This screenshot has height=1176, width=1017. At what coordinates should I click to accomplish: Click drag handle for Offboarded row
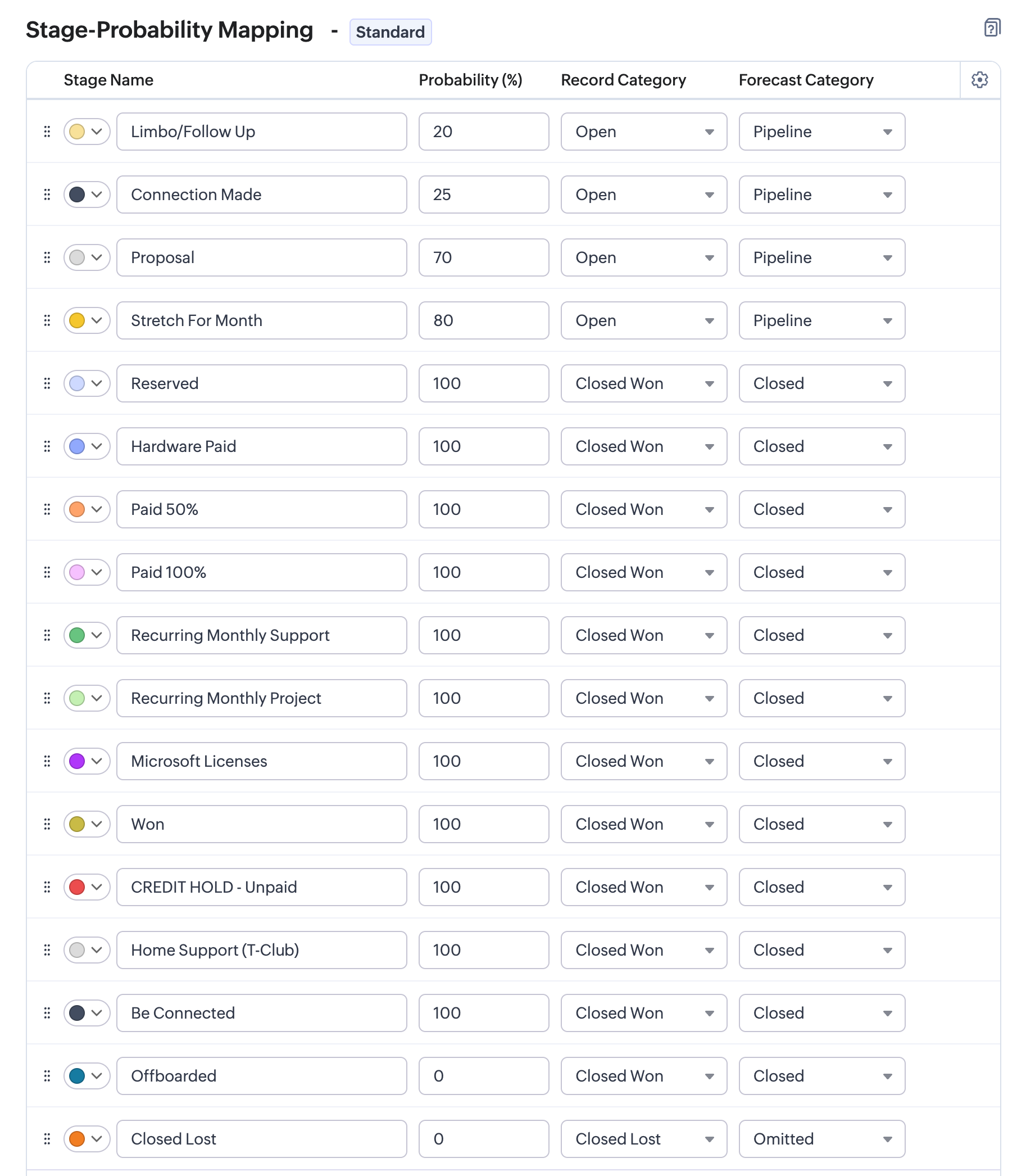tap(47, 1075)
